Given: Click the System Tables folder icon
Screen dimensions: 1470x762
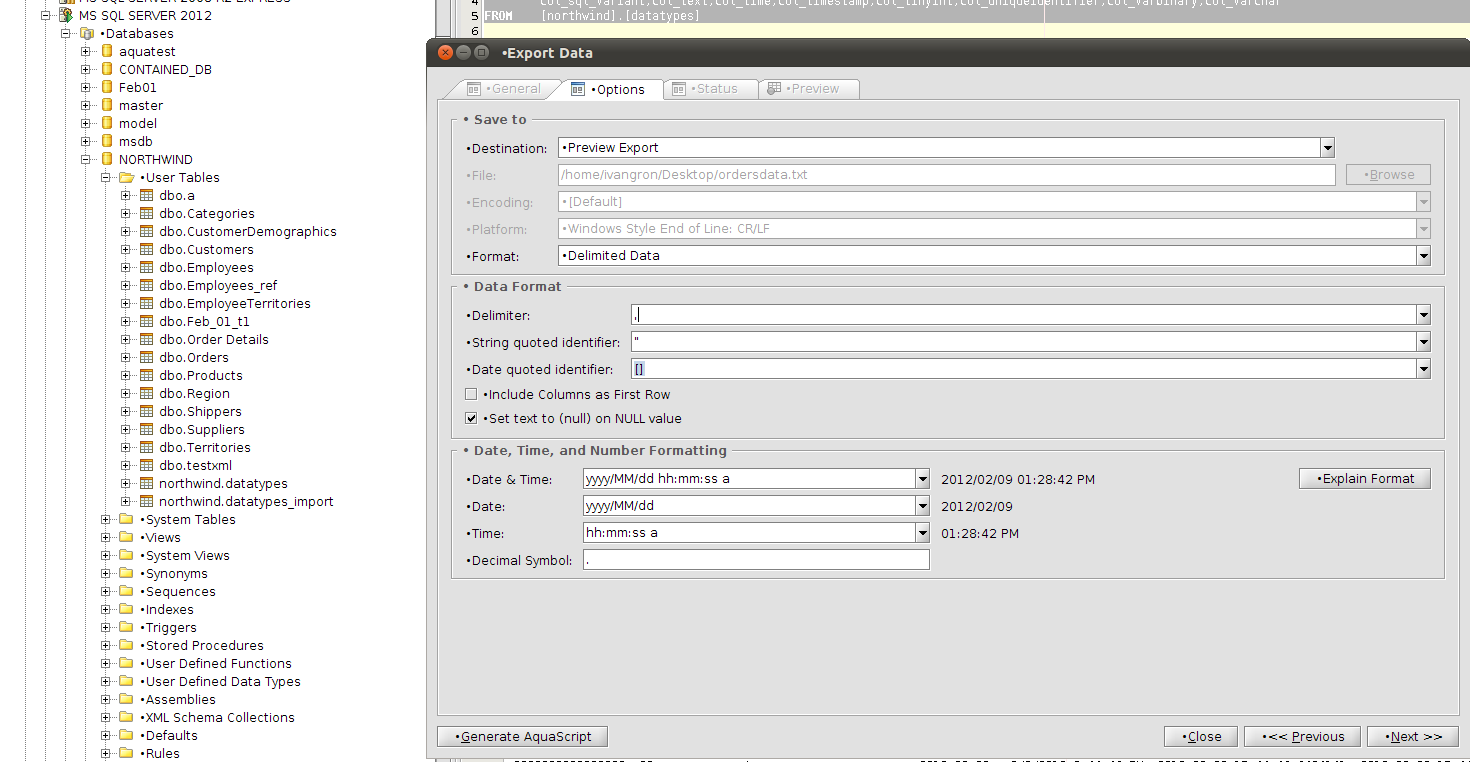Looking at the screenshot, I should click(x=126, y=519).
